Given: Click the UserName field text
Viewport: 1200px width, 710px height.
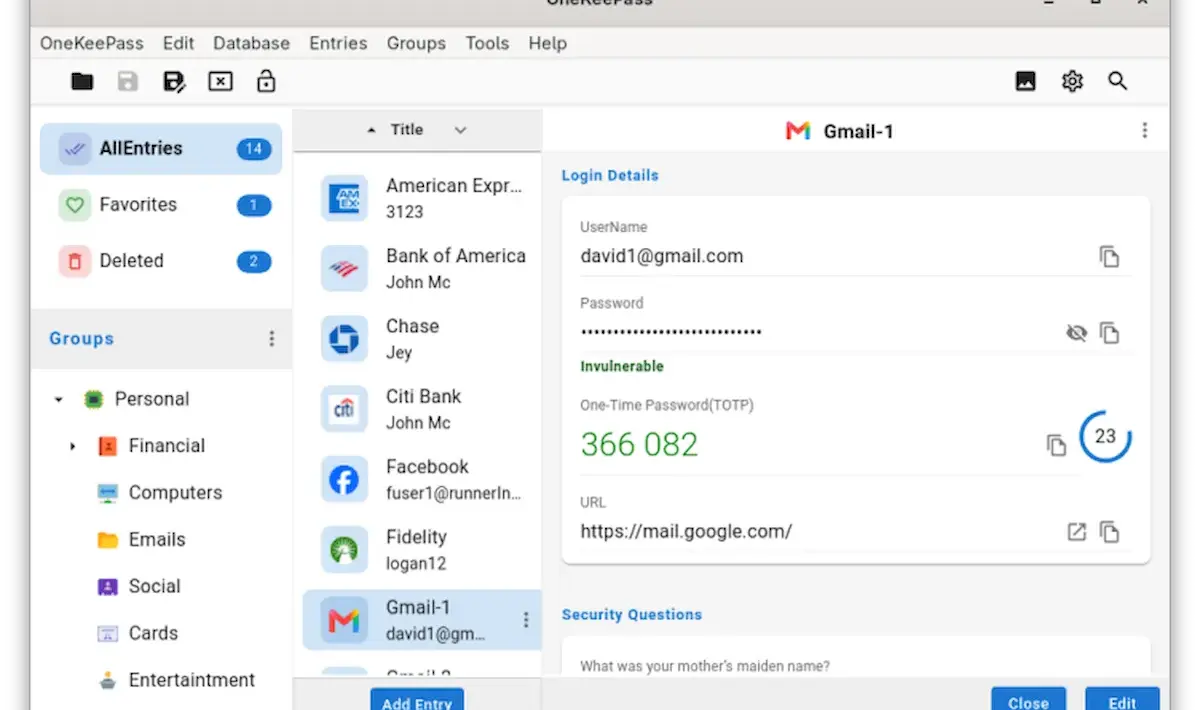Looking at the screenshot, I should [x=662, y=256].
